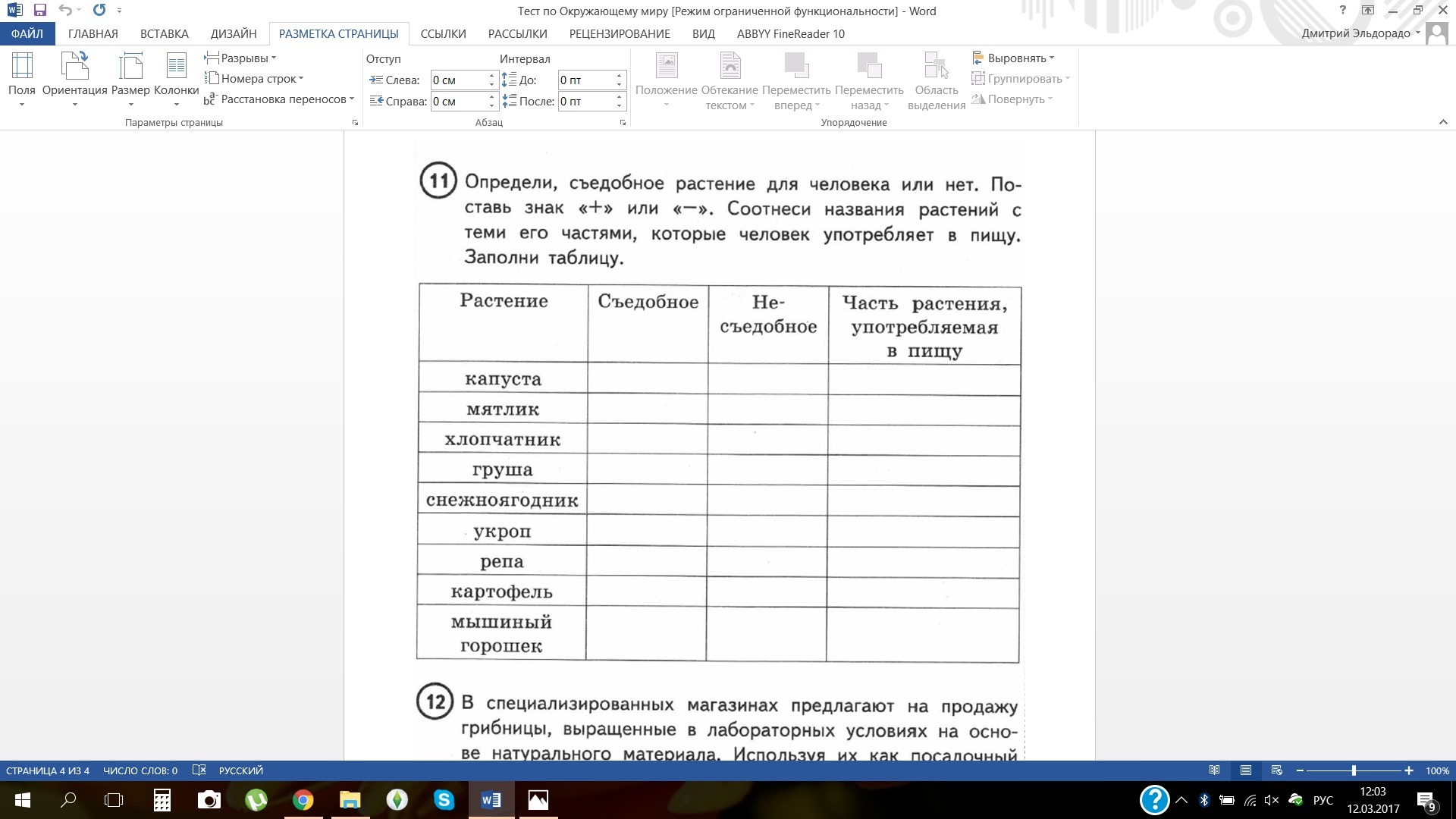Open the Дмитрий Эльдорадо account menu
The width and height of the screenshot is (1456, 819).
pyautogui.click(x=1361, y=33)
